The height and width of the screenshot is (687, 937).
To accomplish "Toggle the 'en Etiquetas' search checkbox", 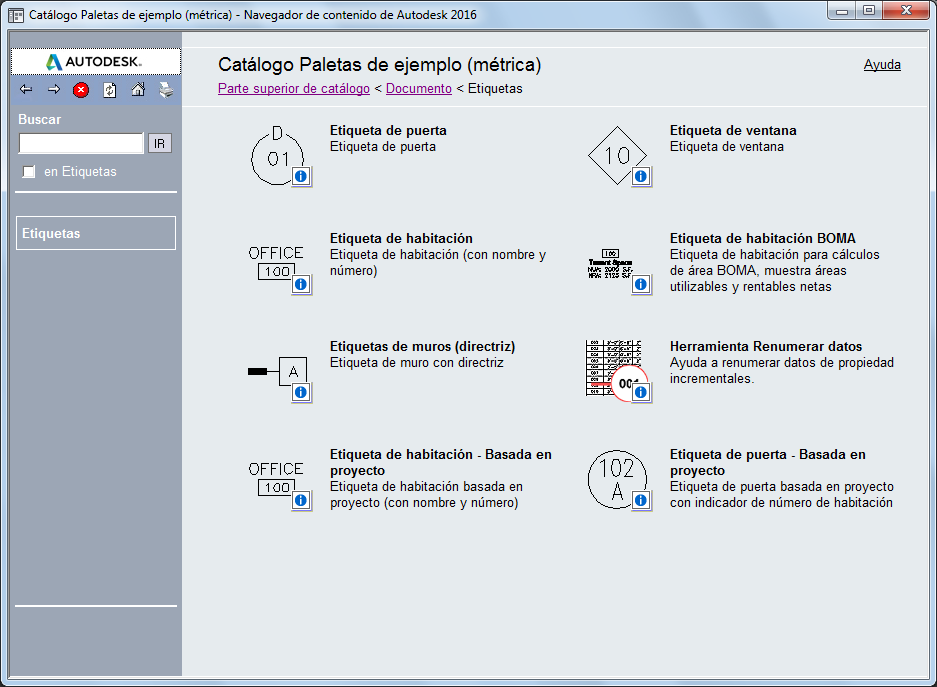I will point(29,172).
